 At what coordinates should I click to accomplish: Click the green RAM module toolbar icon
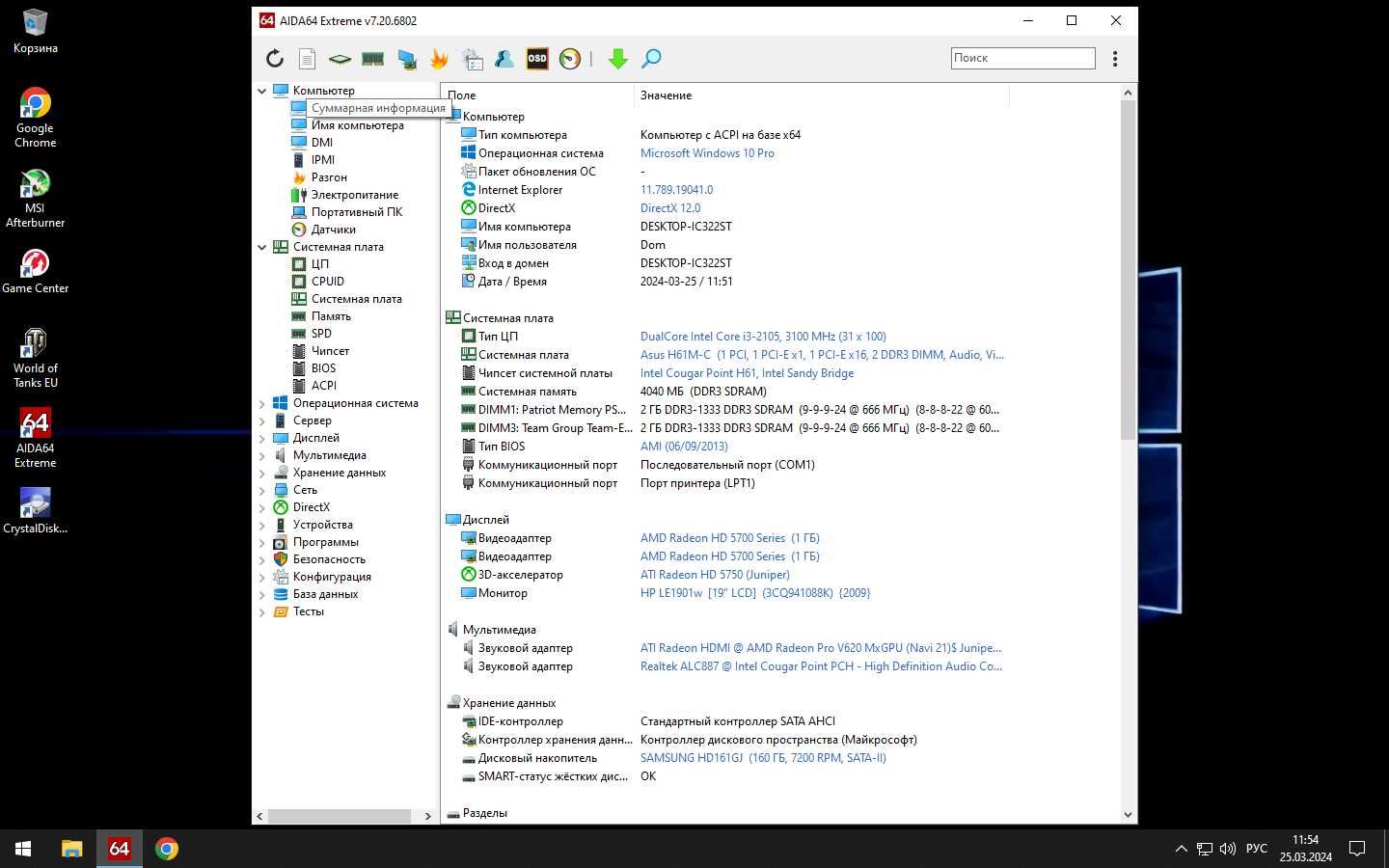tap(373, 59)
